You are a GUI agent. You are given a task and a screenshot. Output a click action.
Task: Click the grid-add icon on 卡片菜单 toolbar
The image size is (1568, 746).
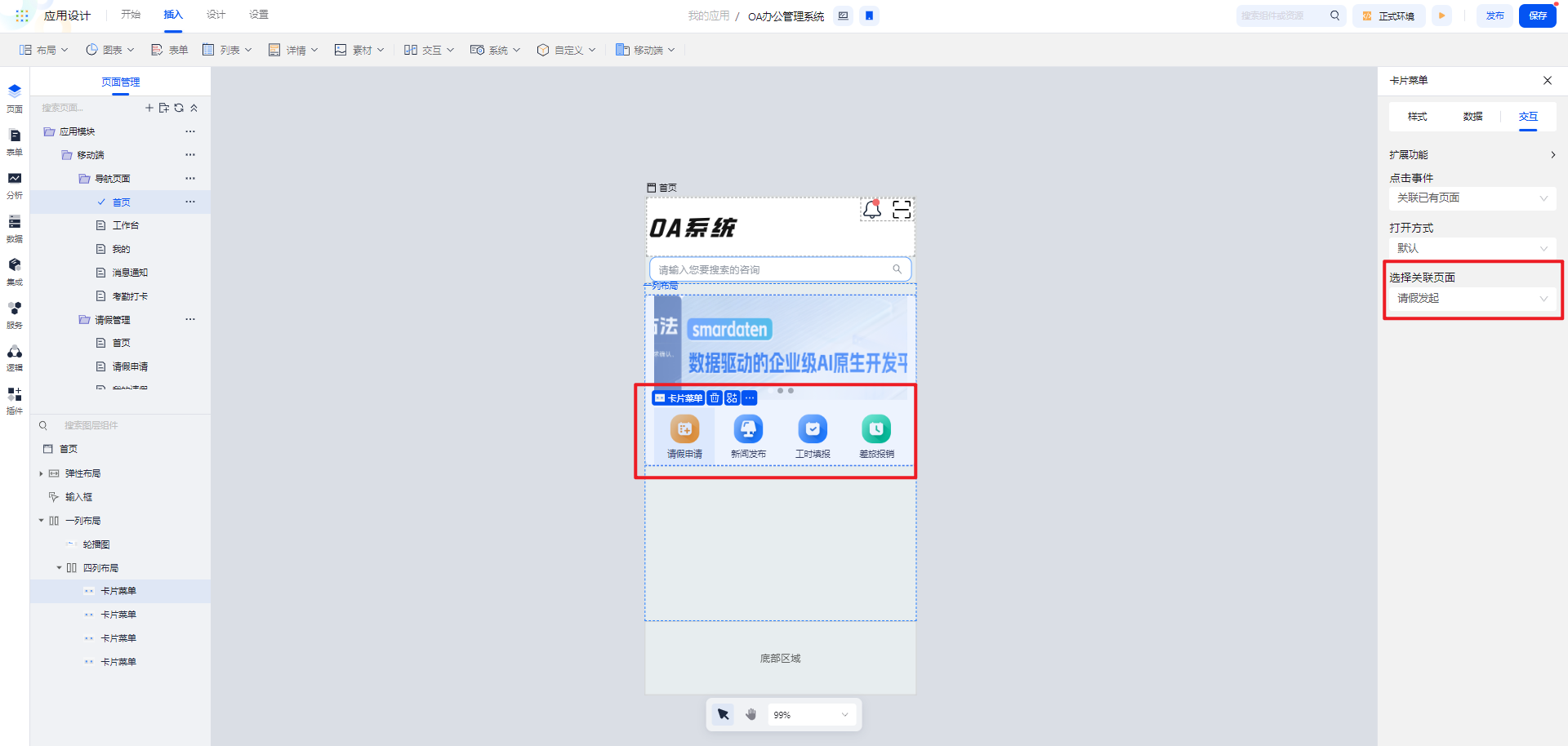tap(732, 398)
